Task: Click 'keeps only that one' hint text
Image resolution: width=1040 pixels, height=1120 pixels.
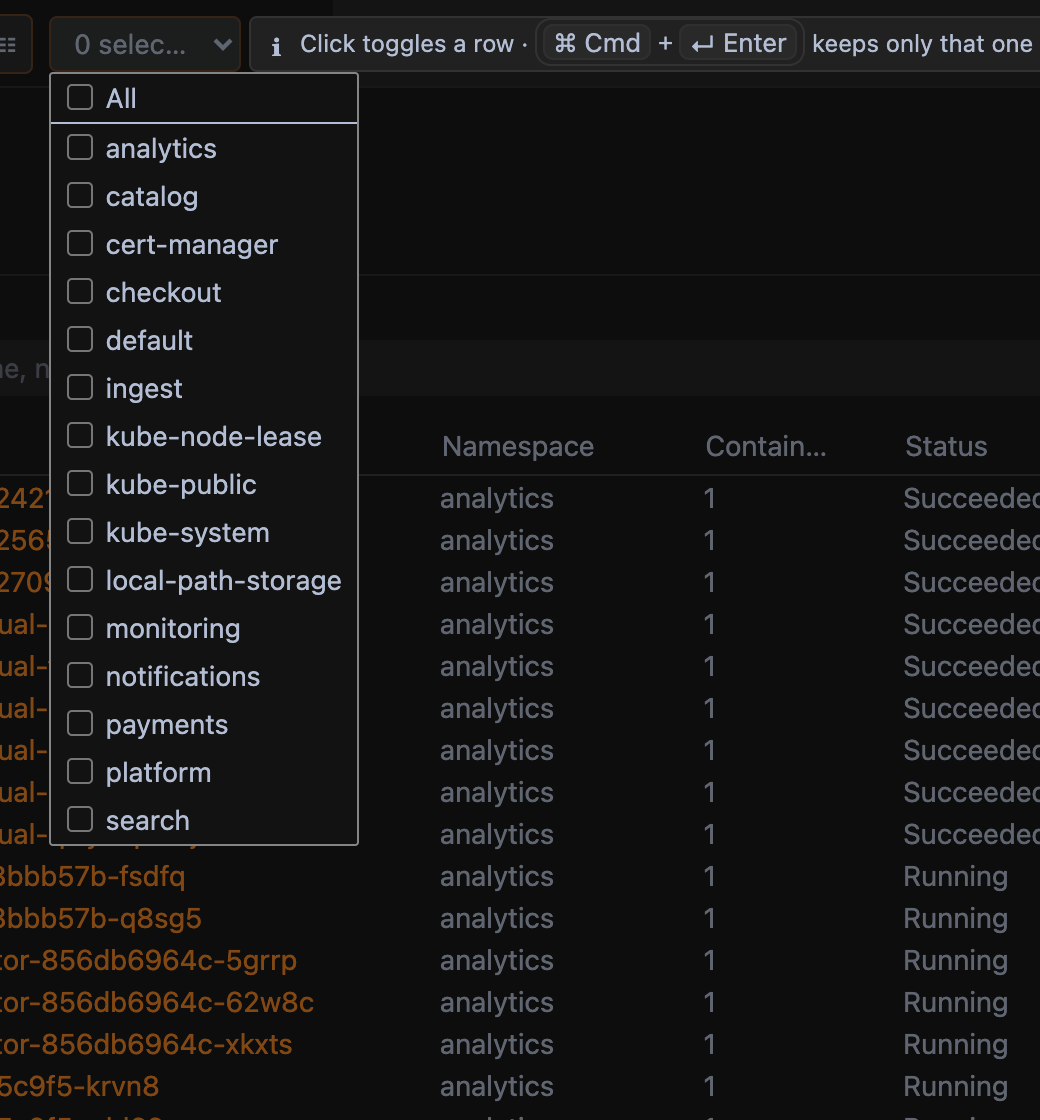Action: (922, 44)
